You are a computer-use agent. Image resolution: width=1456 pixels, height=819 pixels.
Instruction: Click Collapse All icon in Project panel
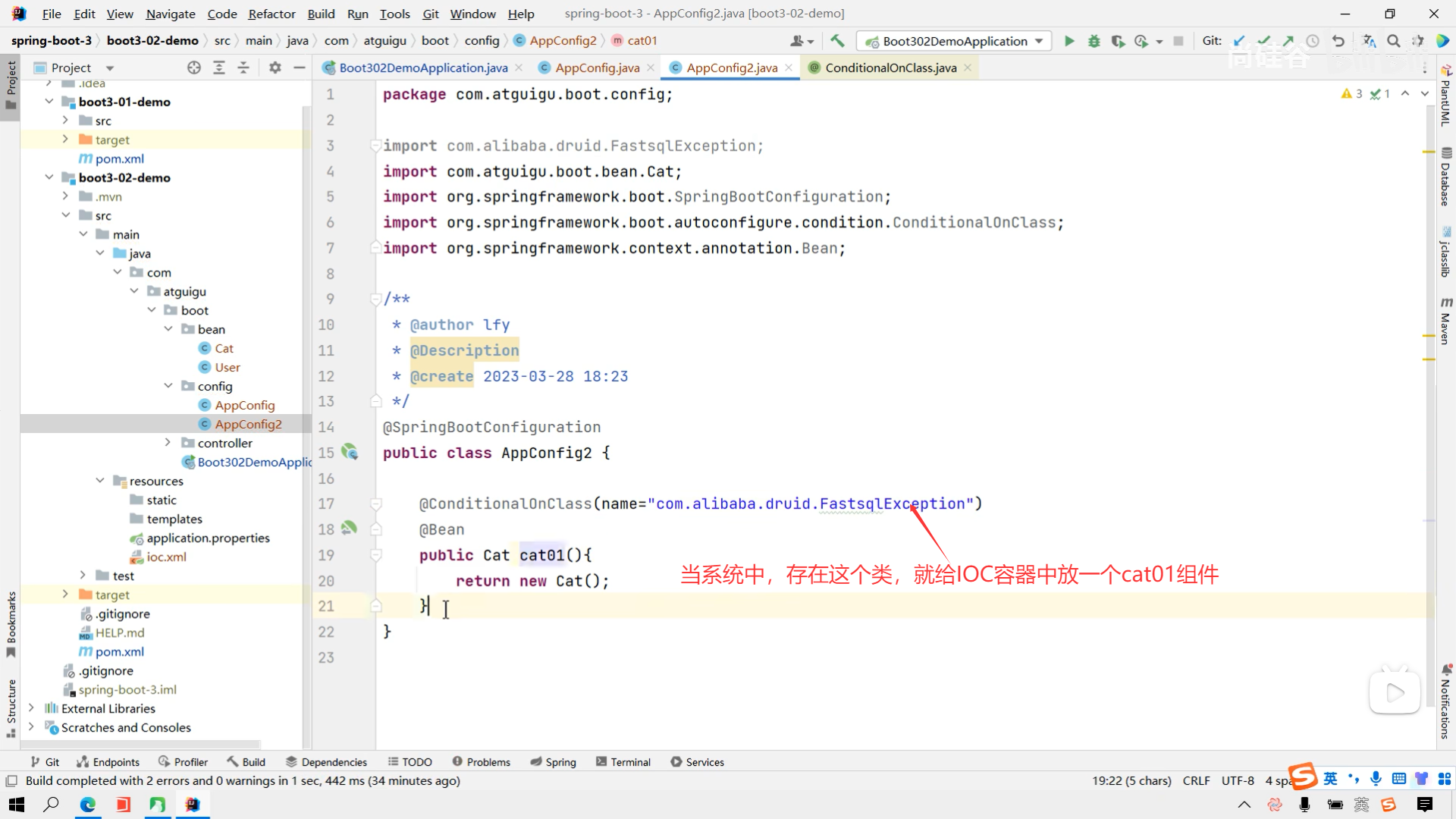point(243,67)
